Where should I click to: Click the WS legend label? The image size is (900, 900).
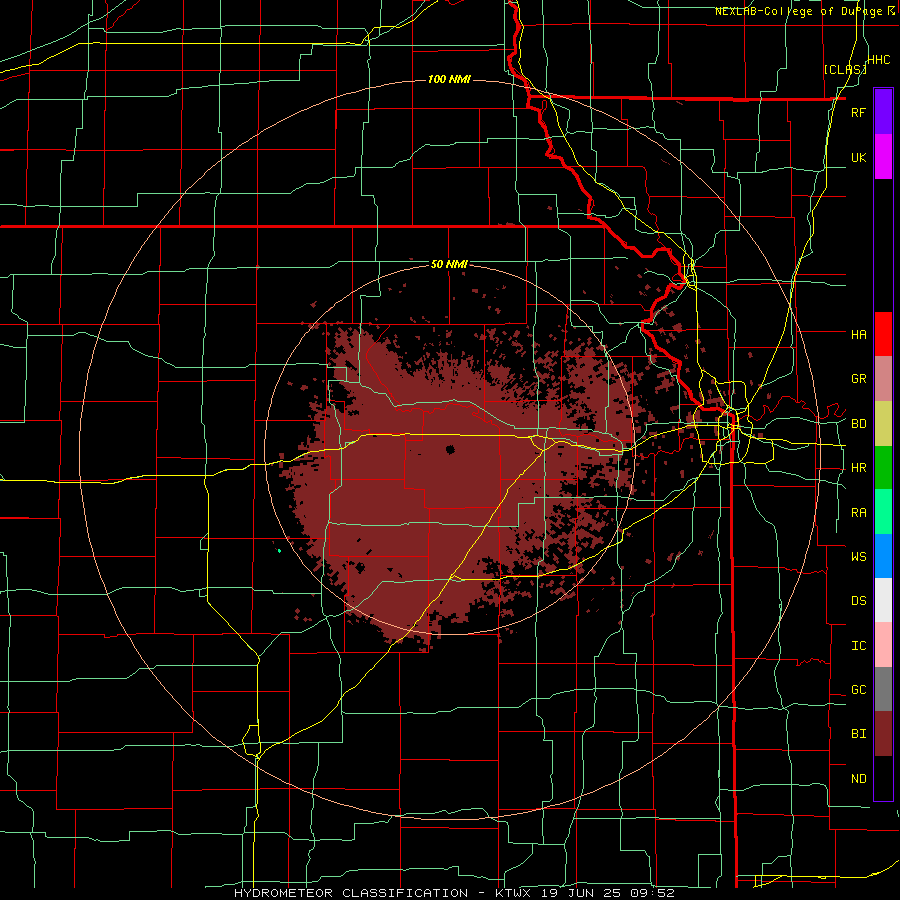coord(858,556)
